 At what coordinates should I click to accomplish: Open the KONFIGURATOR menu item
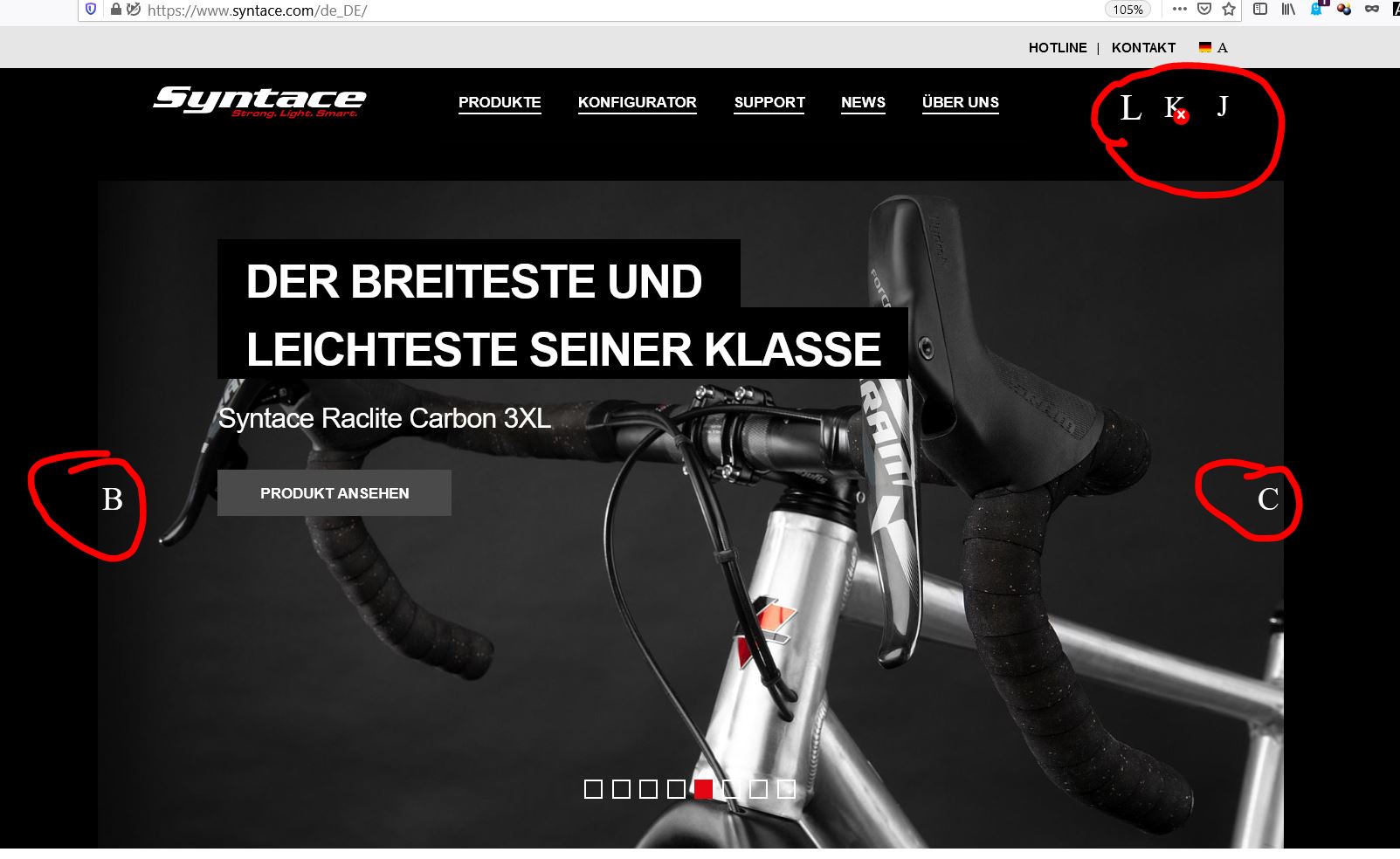(638, 103)
